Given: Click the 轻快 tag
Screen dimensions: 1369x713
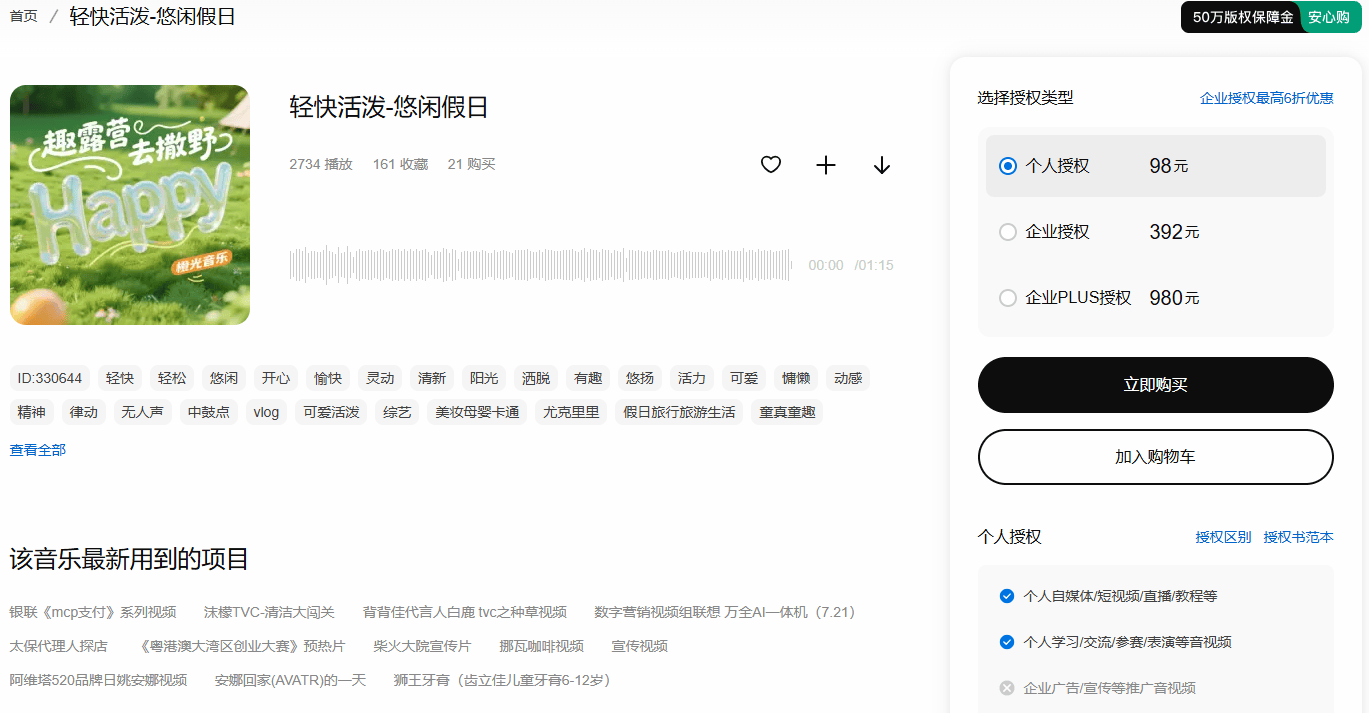Looking at the screenshot, I should click(x=120, y=378).
